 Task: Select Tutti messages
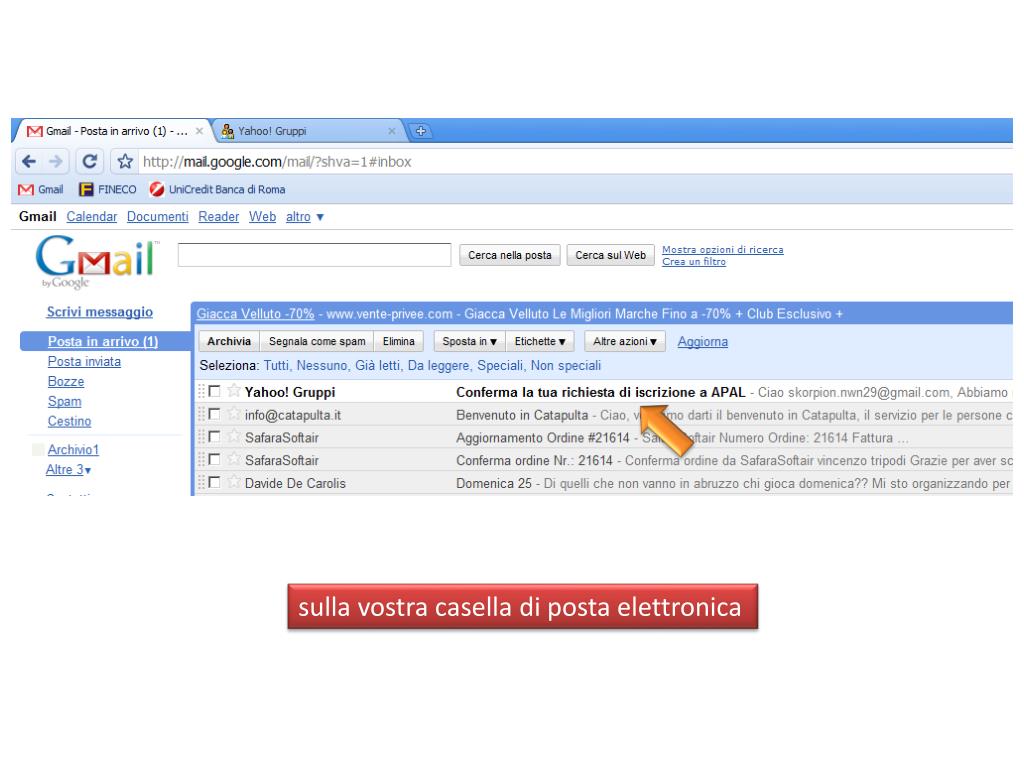click(277, 366)
